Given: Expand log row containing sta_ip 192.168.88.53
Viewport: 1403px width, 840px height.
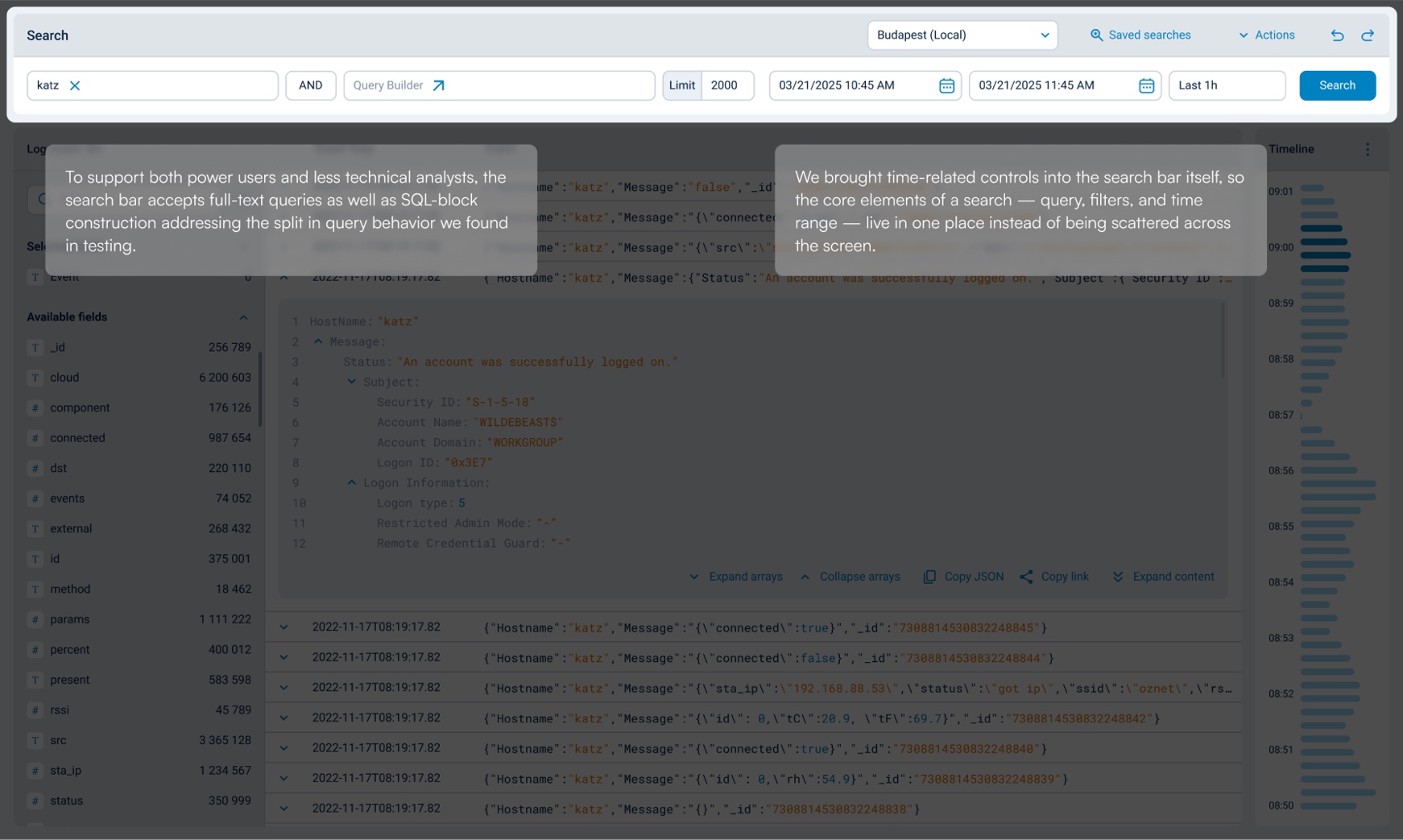Looking at the screenshot, I should [x=283, y=688].
